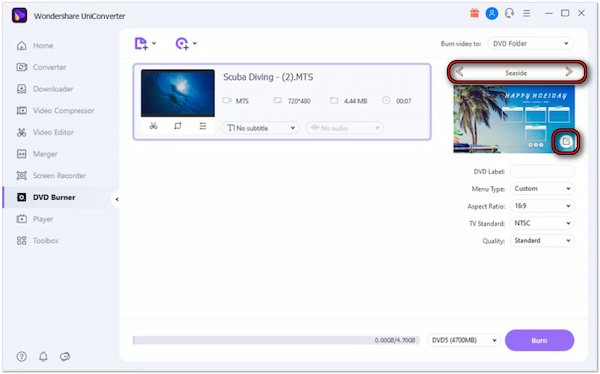Open the TV Standard dropdown
Viewport: 600px width, 374px height.
click(x=542, y=223)
